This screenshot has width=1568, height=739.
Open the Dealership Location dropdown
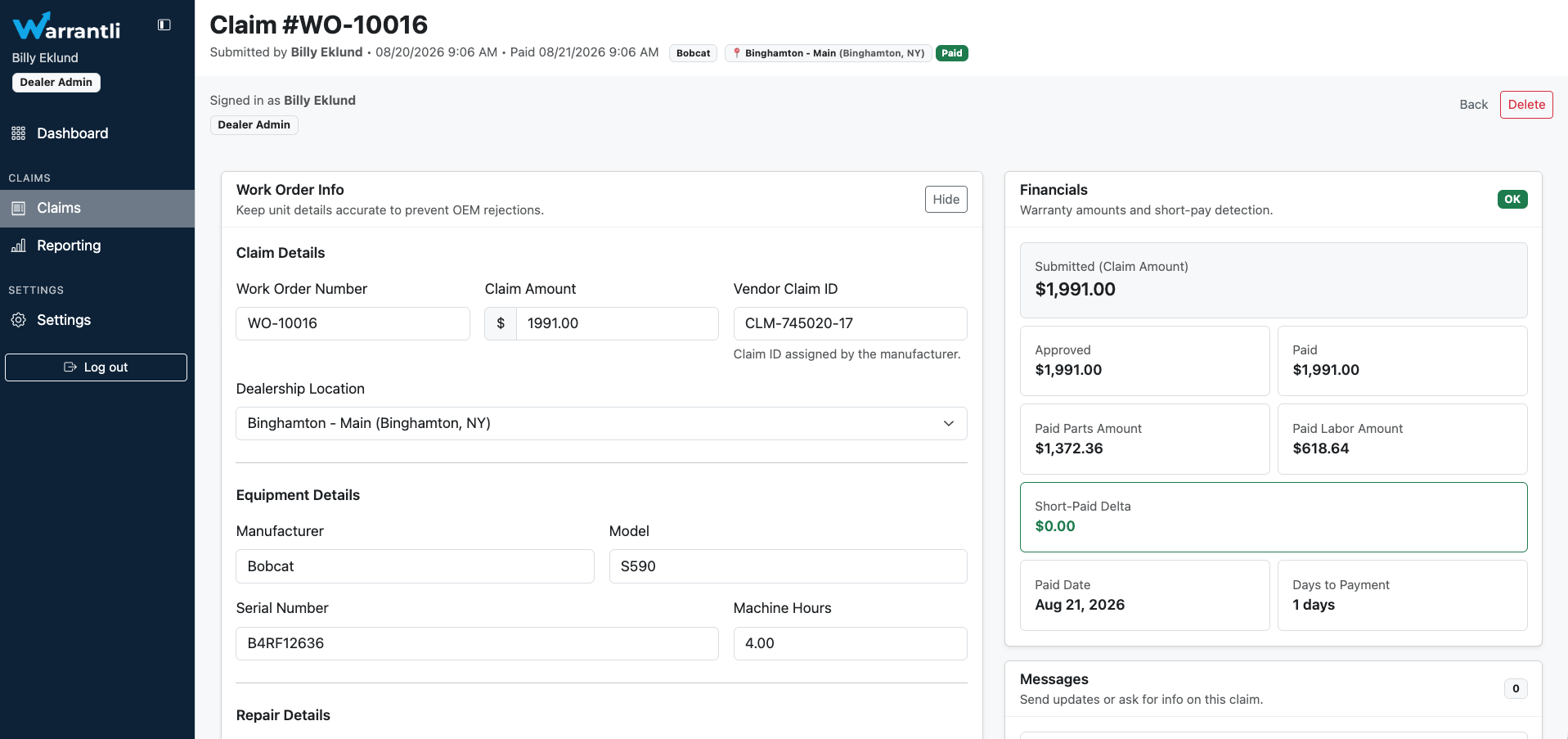click(x=601, y=423)
